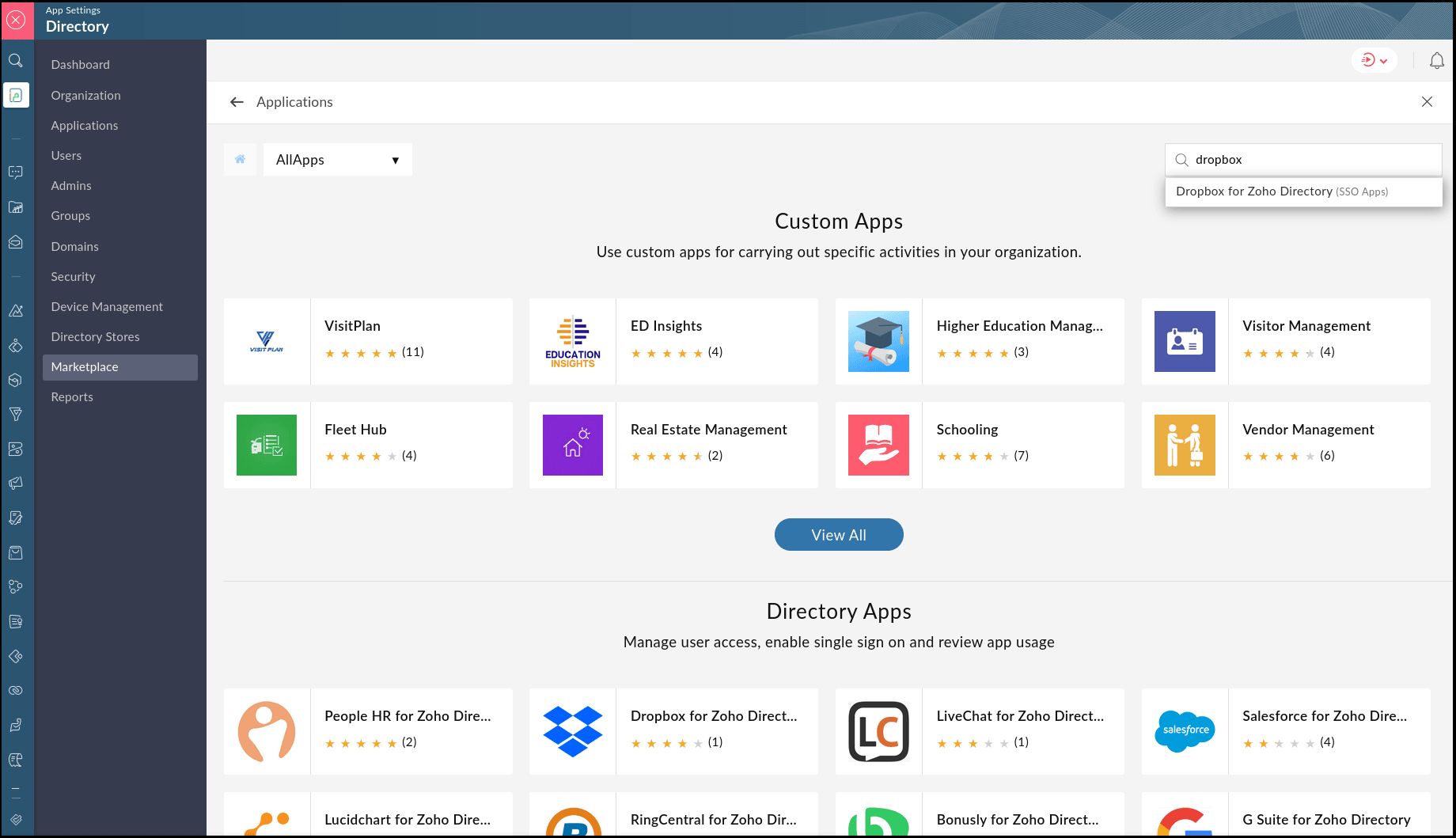Open Visitor Management badge icon

click(1185, 342)
